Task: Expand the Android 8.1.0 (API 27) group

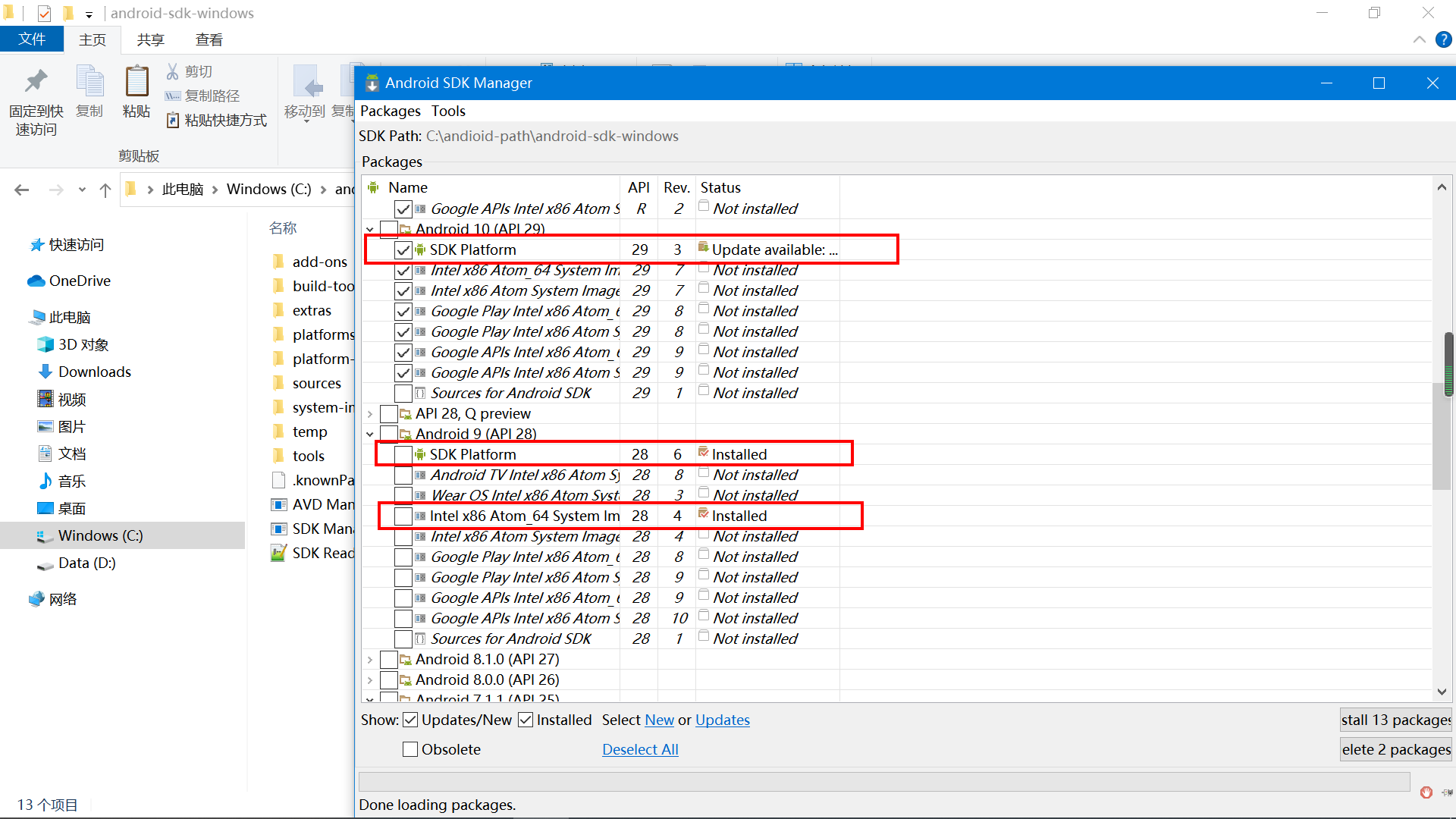Action: coord(370,660)
